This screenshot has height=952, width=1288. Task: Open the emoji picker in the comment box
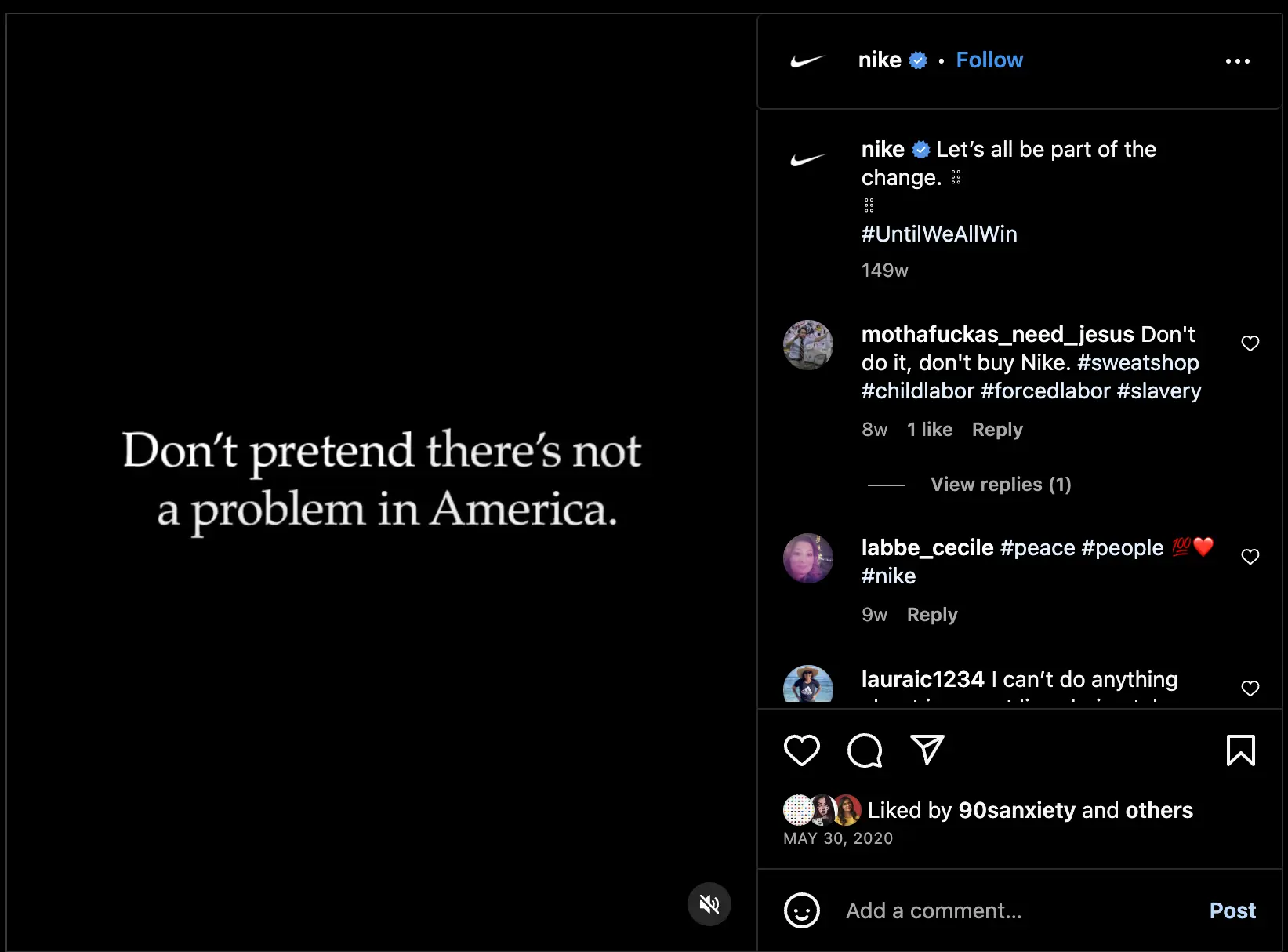801,910
